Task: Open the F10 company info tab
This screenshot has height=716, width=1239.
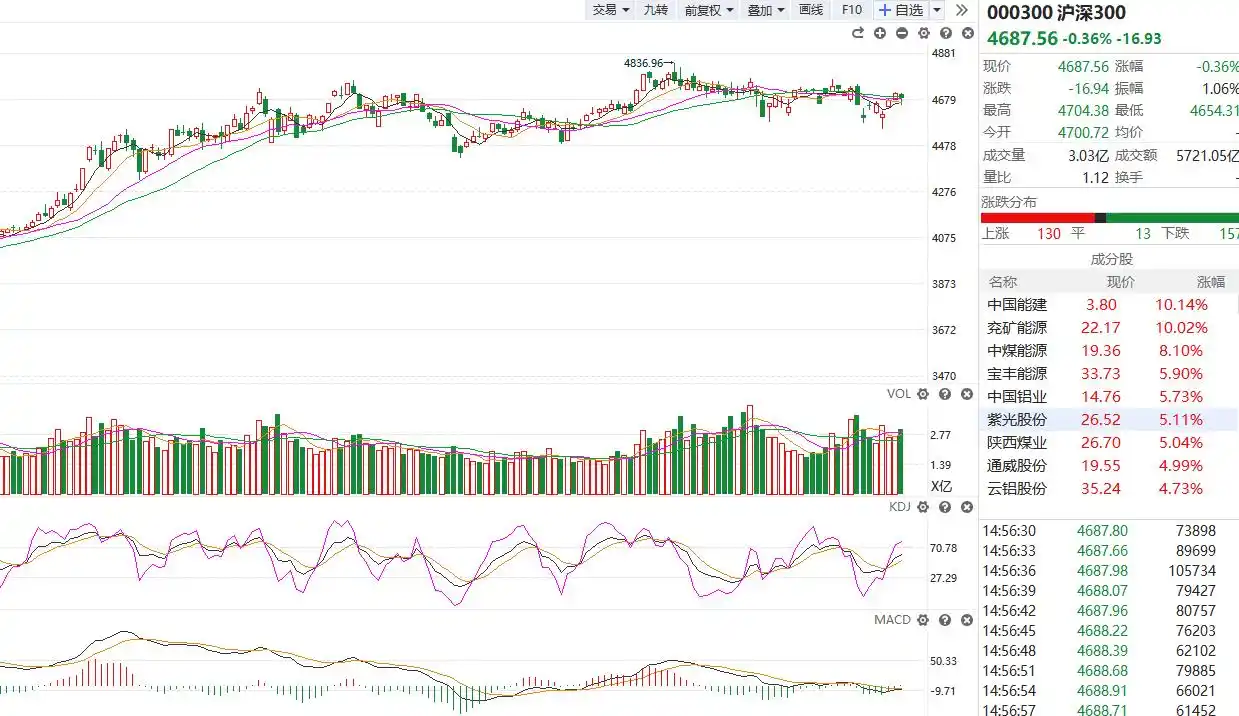Action: (851, 10)
